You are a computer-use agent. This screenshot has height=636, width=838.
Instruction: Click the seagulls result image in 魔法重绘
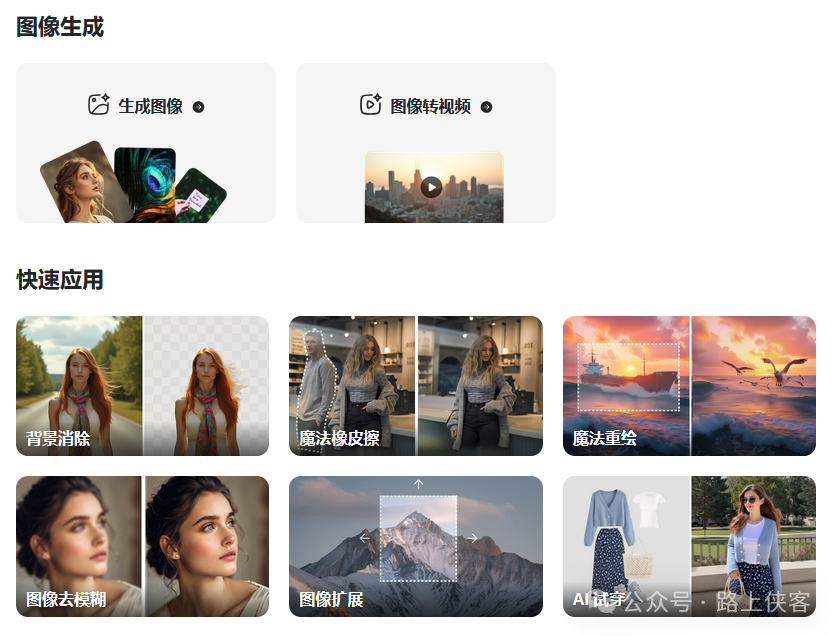point(754,386)
